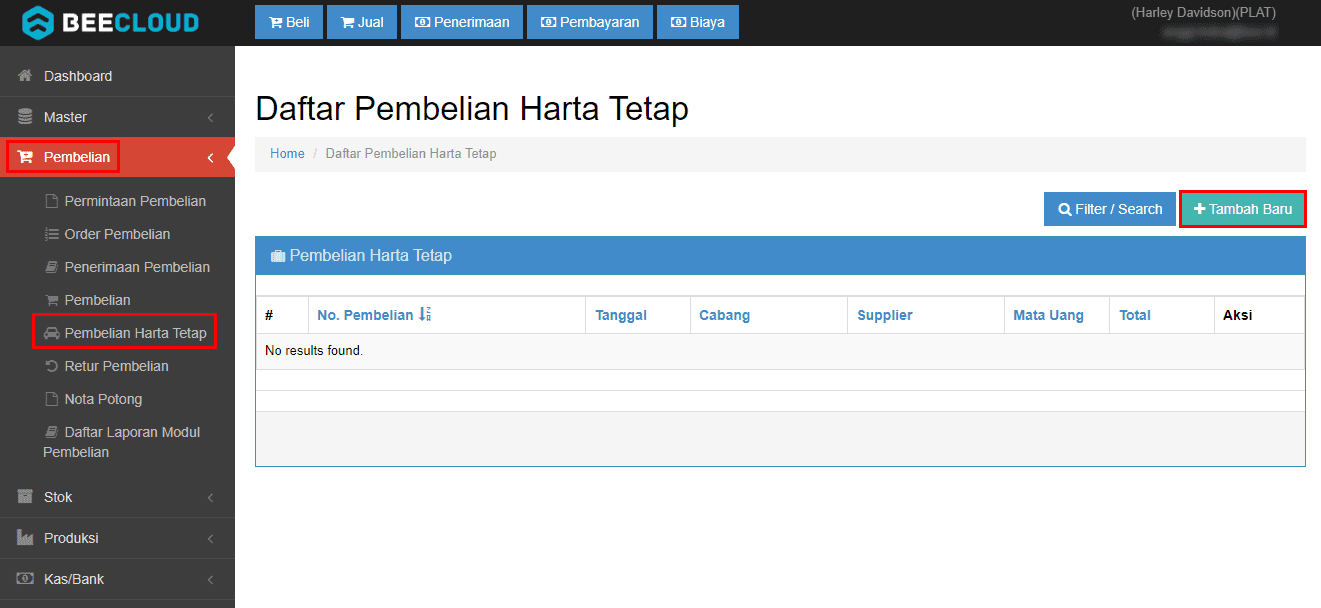Screen dimensions: 1321x608
Task: Sort by Mata Uang column header
Action: pos(1048,315)
